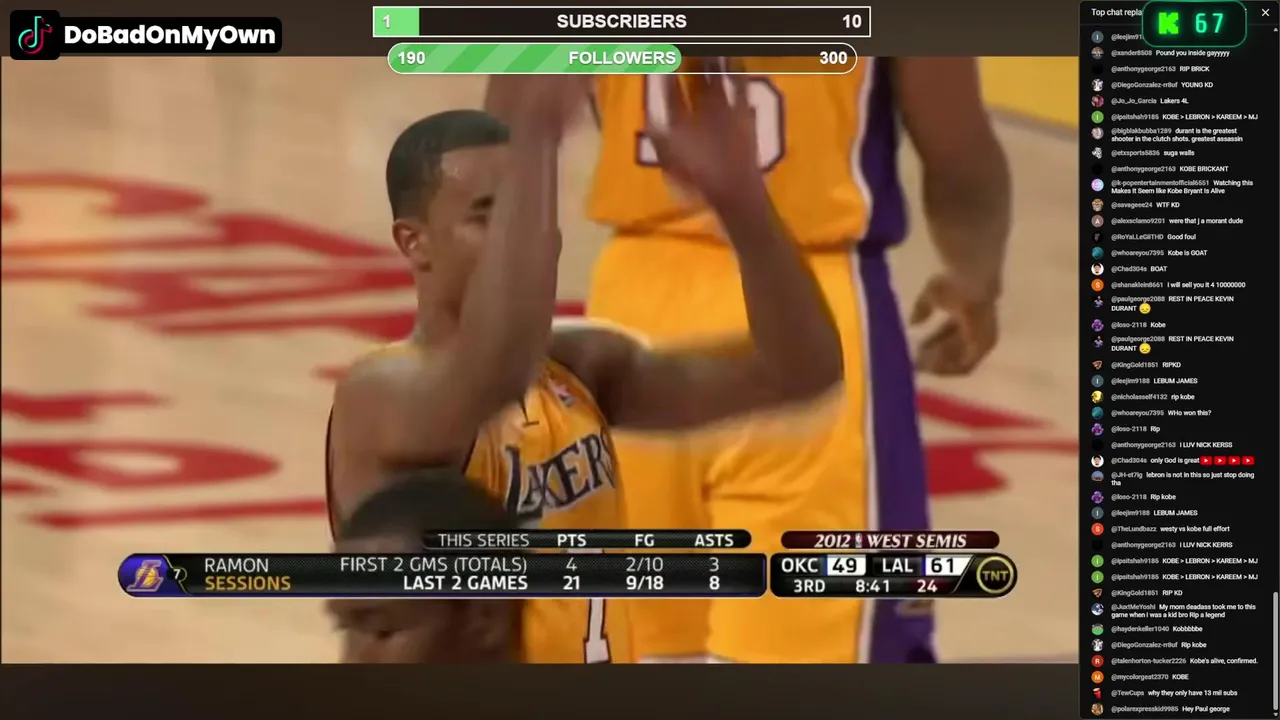This screenshot has height=720, width=1280.
Task: Click the LAL 61 score on scoreboard
Action: (x=920, y=566)
